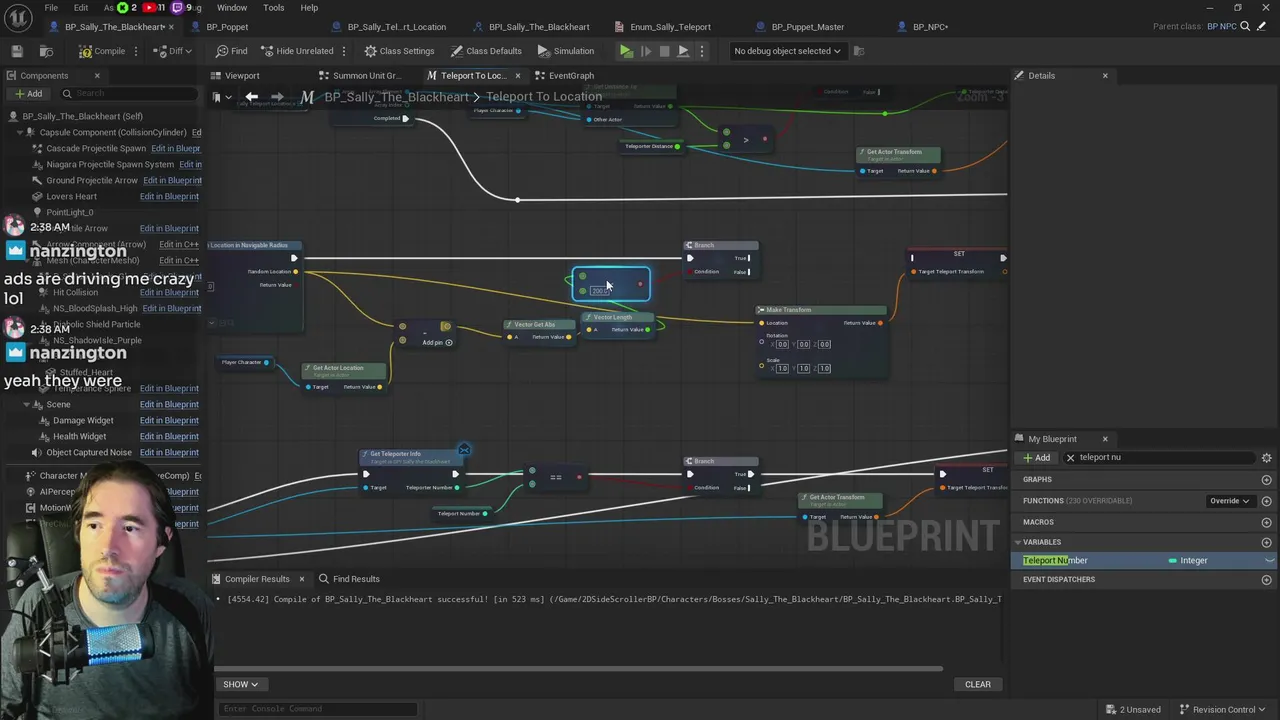
Task: Save the current blueprint asset
Action: point(17,51)
